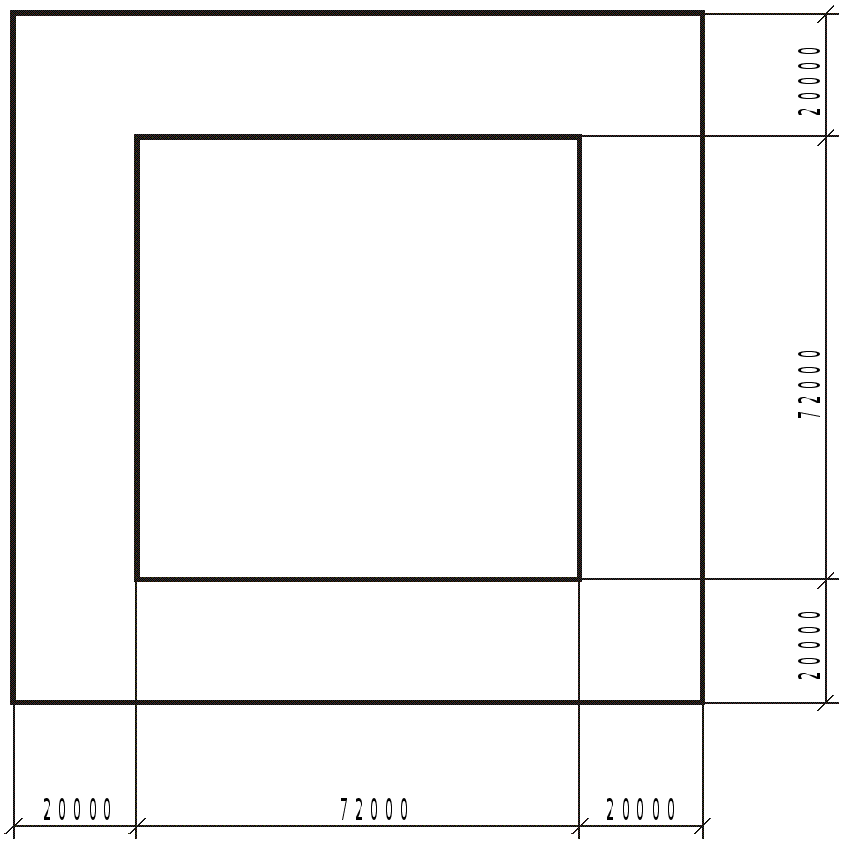This screenshot has height=844, width=844.
Task: Select the tick mark at the horizontal dimension's left end
Action: 13,826
